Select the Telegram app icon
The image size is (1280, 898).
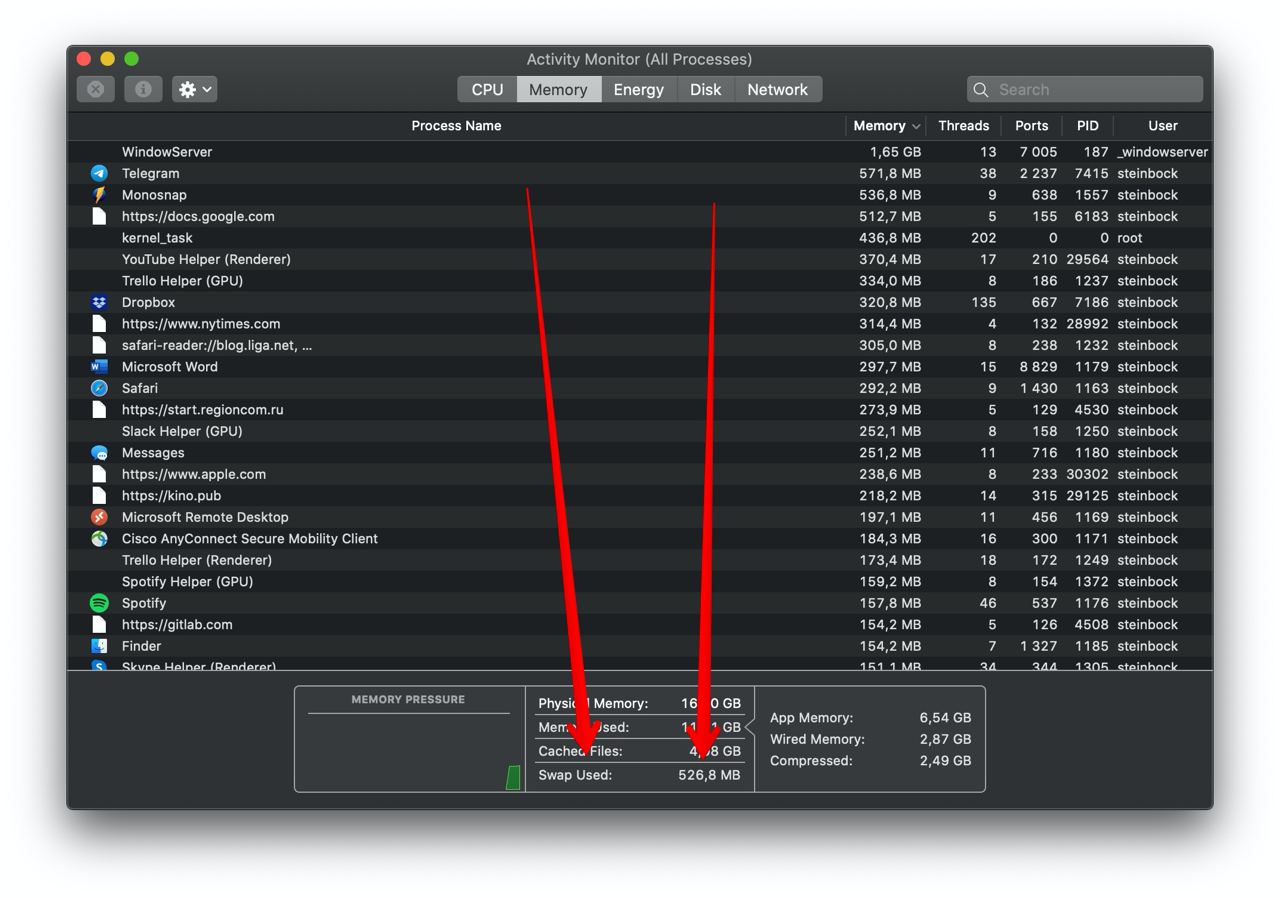[99, 173]
